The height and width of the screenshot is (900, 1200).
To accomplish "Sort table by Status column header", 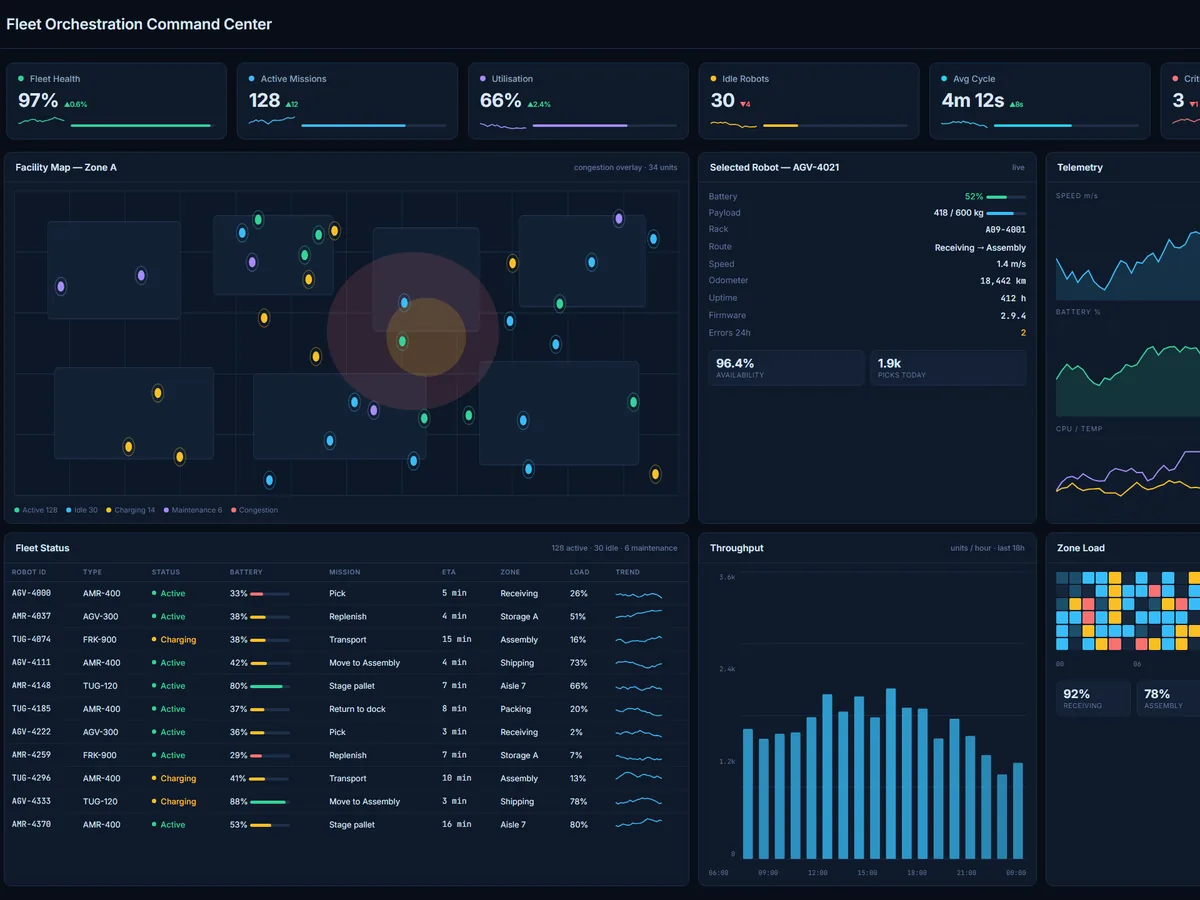I will 166,572.
